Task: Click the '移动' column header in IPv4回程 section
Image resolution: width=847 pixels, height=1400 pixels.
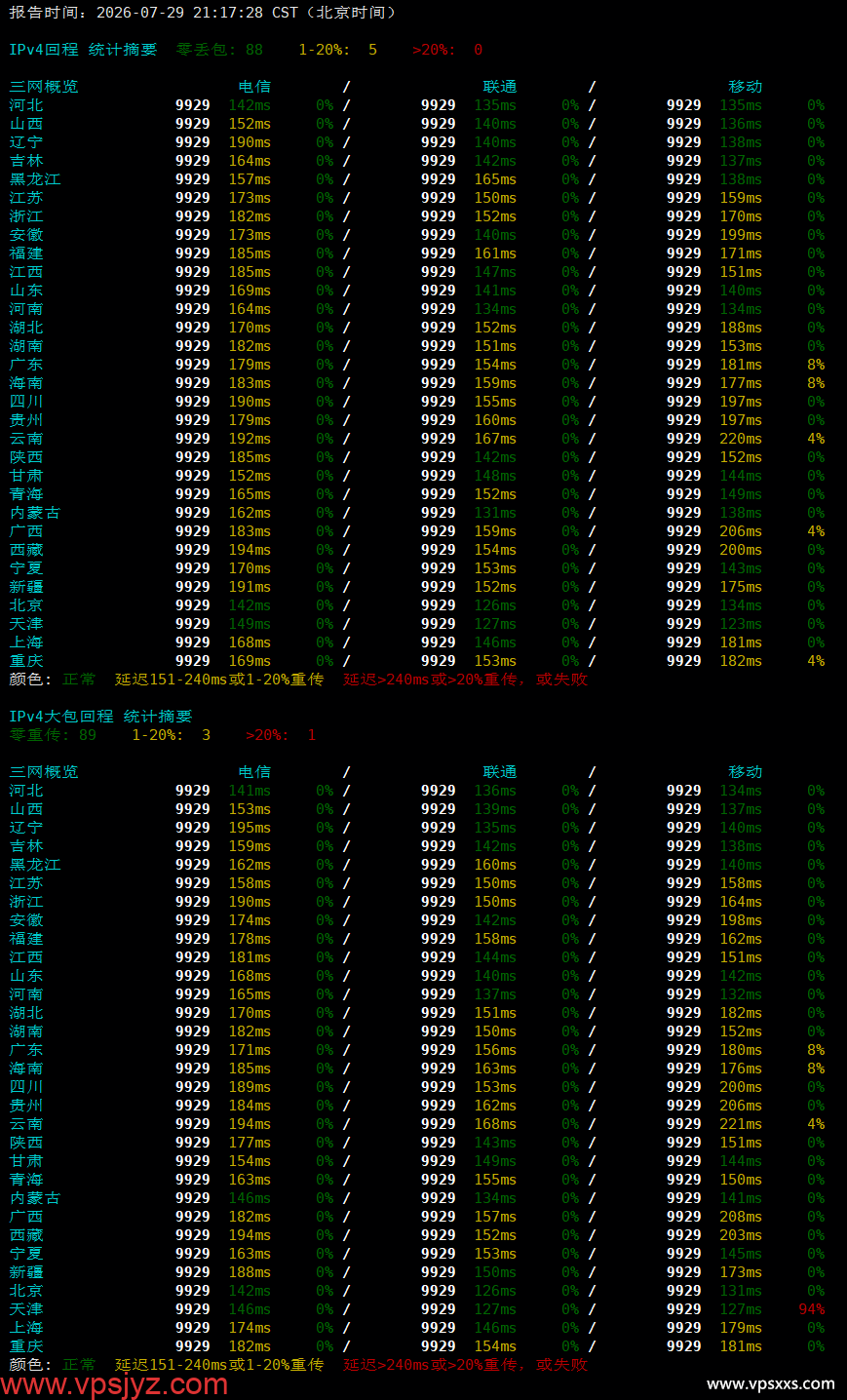Action: pos(746,87)
